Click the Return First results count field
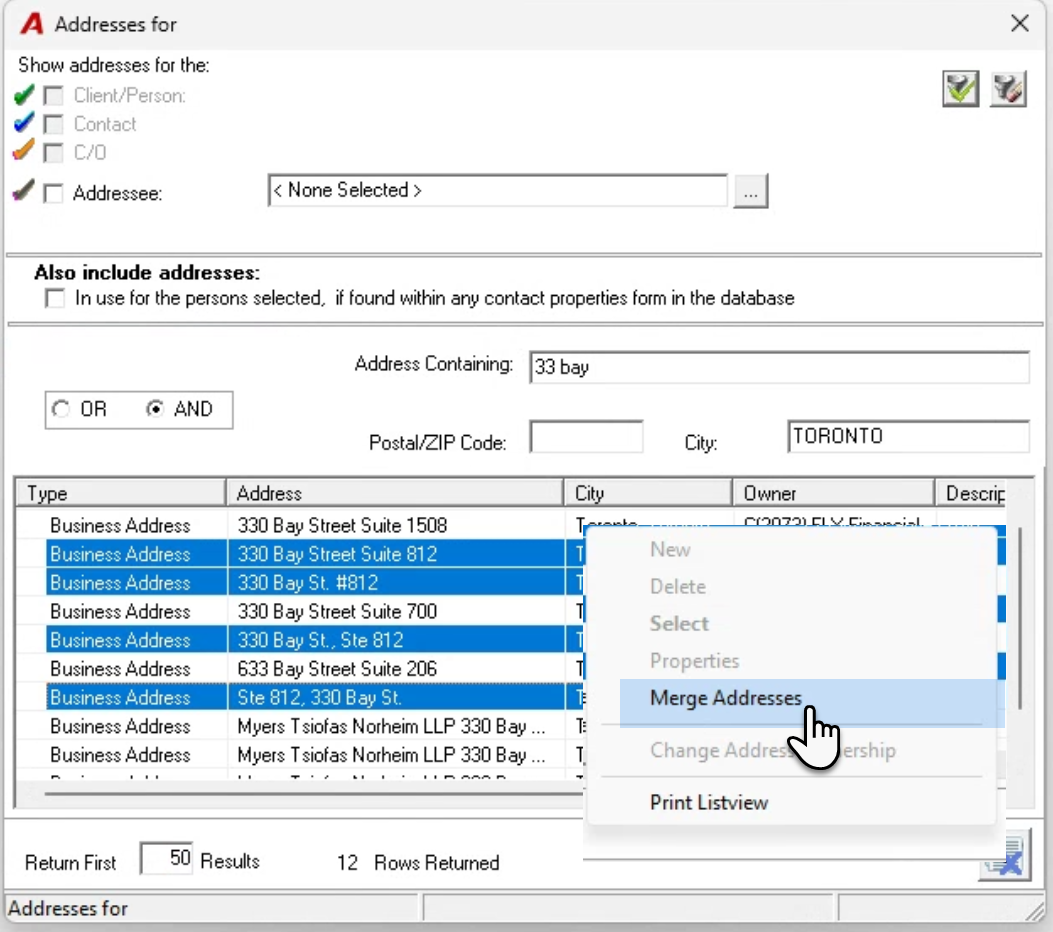Screen dimensions: 1053x932 click(x=167, y=859)
